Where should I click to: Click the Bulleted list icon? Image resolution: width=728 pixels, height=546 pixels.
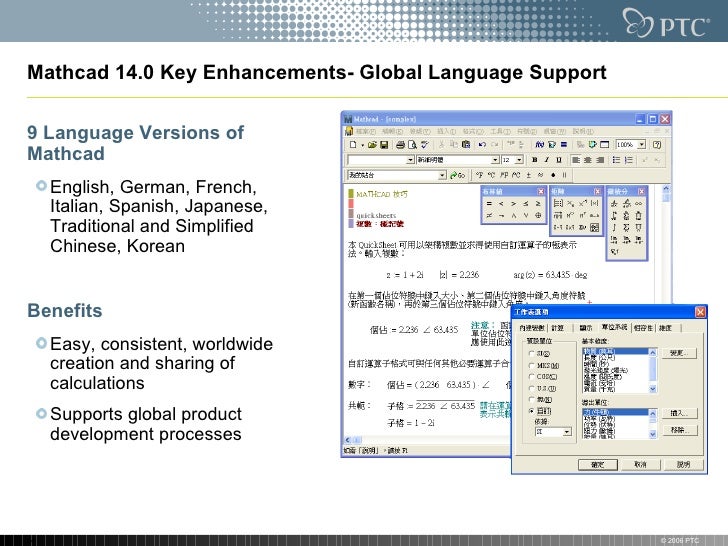[617, 160]
